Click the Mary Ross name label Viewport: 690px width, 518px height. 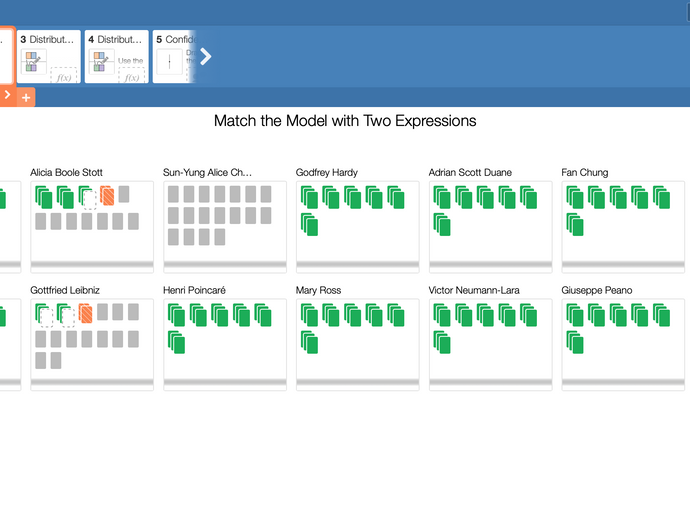pyautogui.click(x=319, y=290)
